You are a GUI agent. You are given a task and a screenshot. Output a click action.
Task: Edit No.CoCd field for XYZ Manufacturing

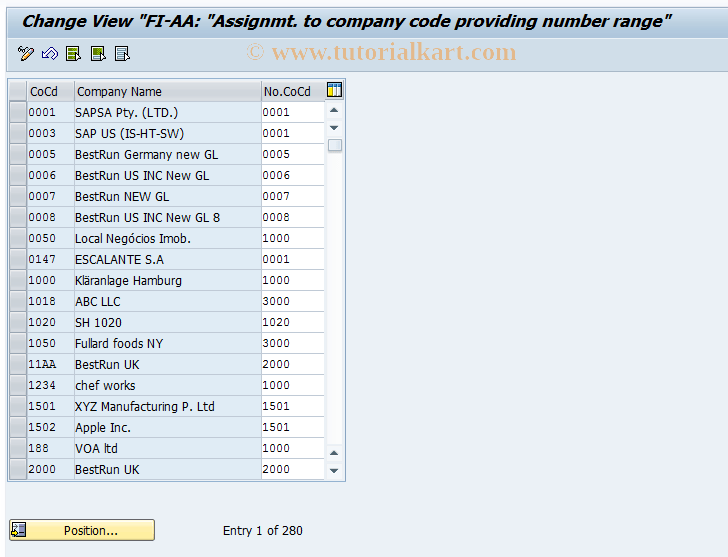[292, 406]
